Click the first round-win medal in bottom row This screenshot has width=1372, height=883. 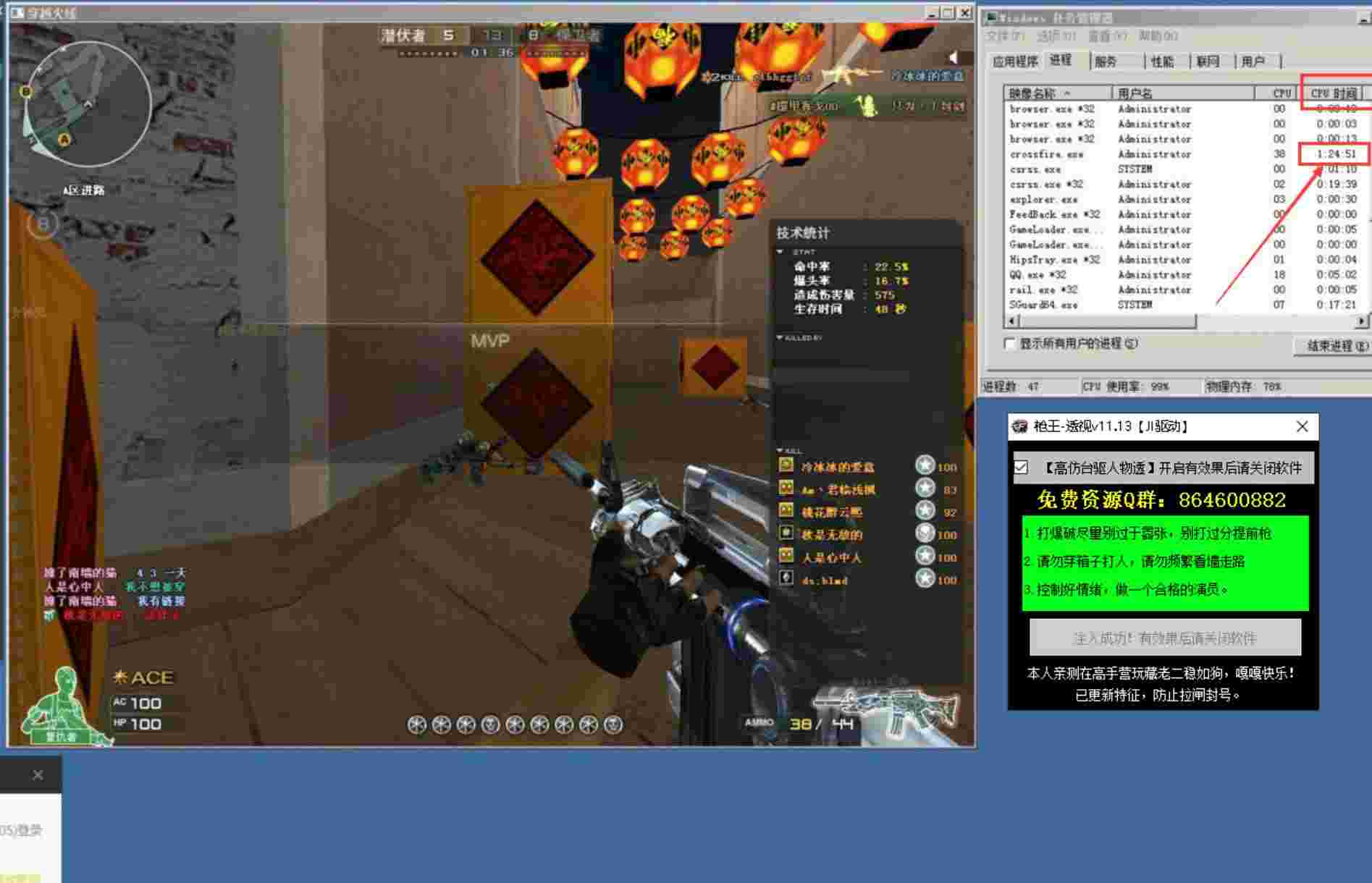point(417,724)
